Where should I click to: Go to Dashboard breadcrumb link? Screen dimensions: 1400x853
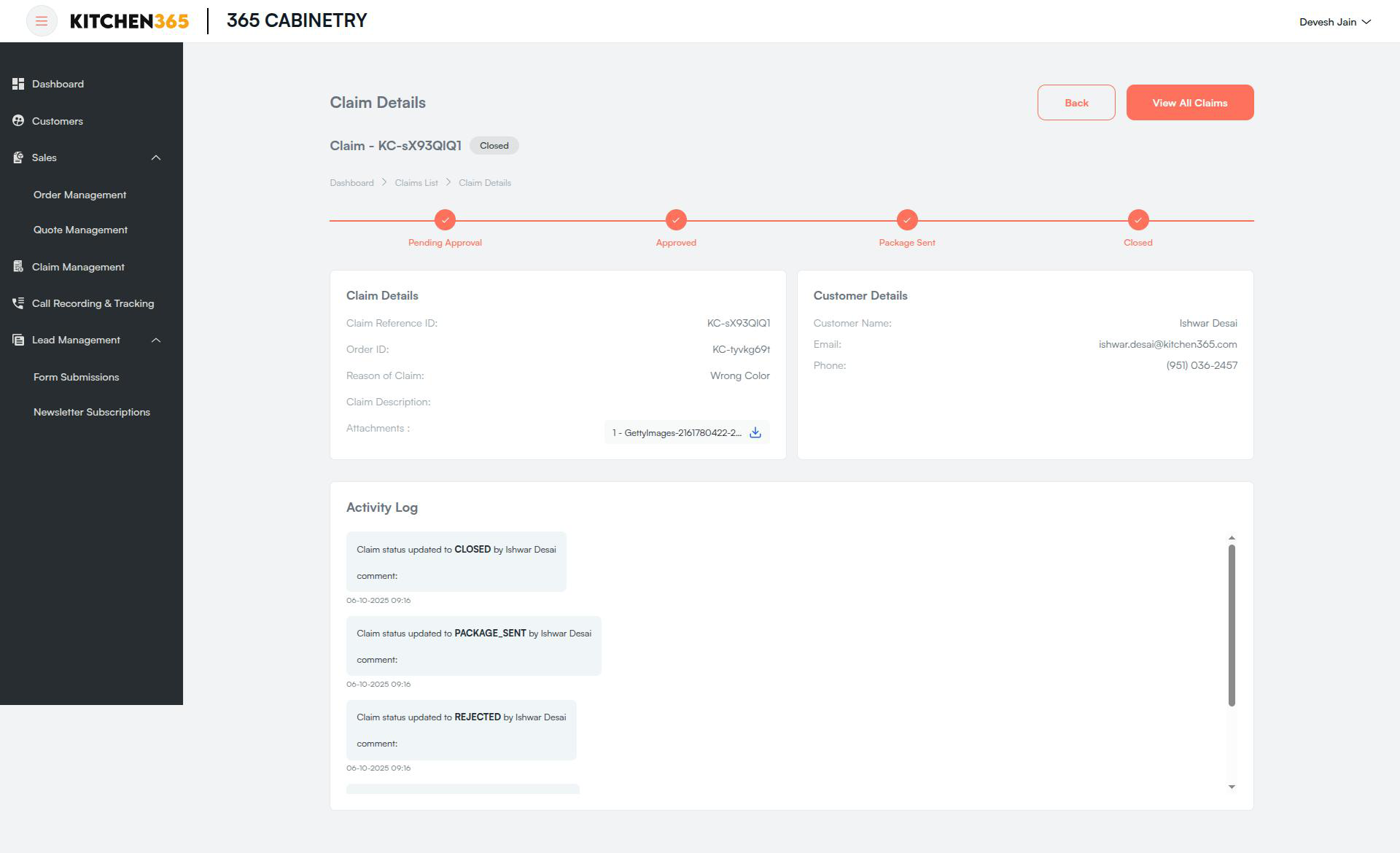[351, 183]
